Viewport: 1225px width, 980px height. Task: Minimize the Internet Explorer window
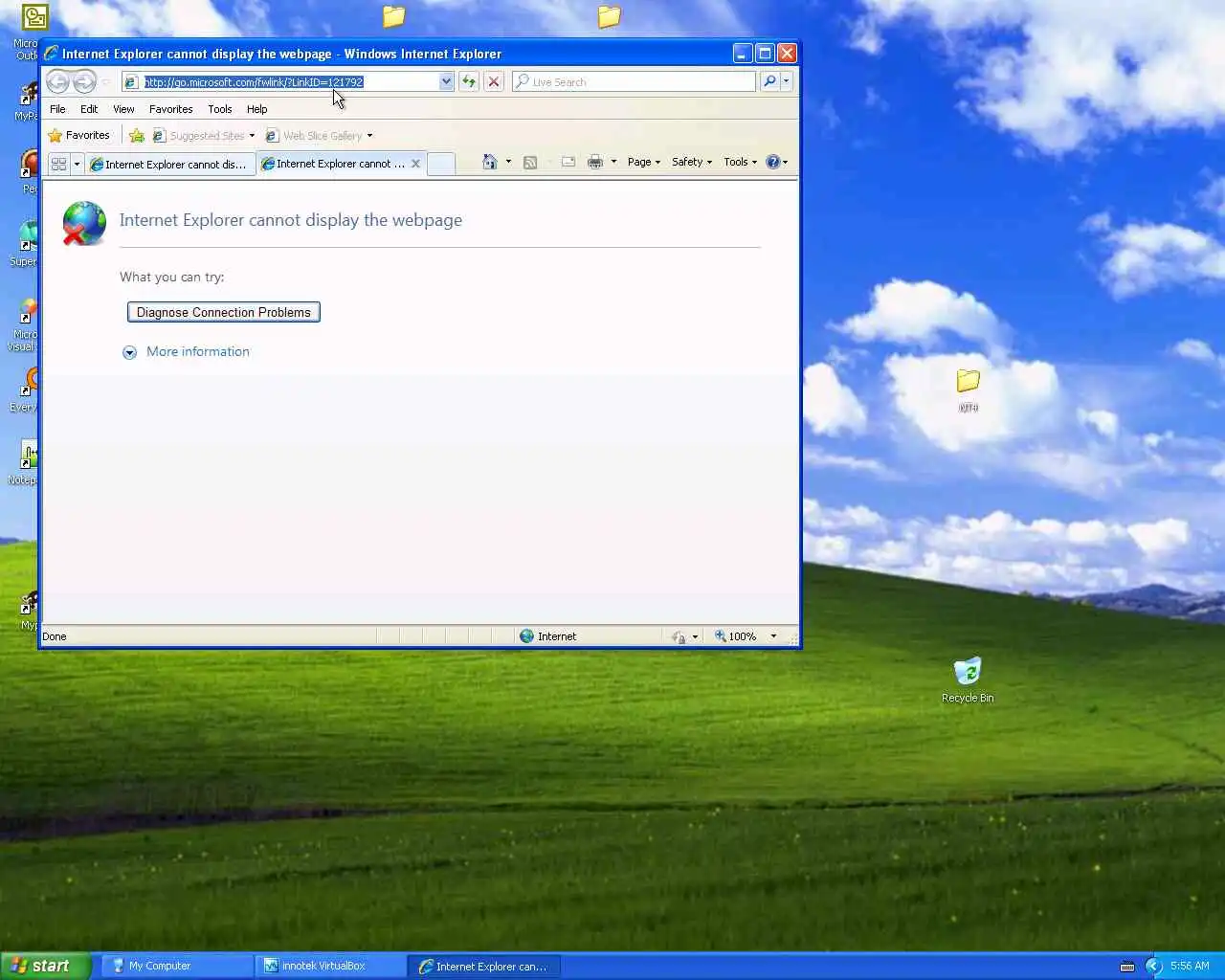(743, 54)
